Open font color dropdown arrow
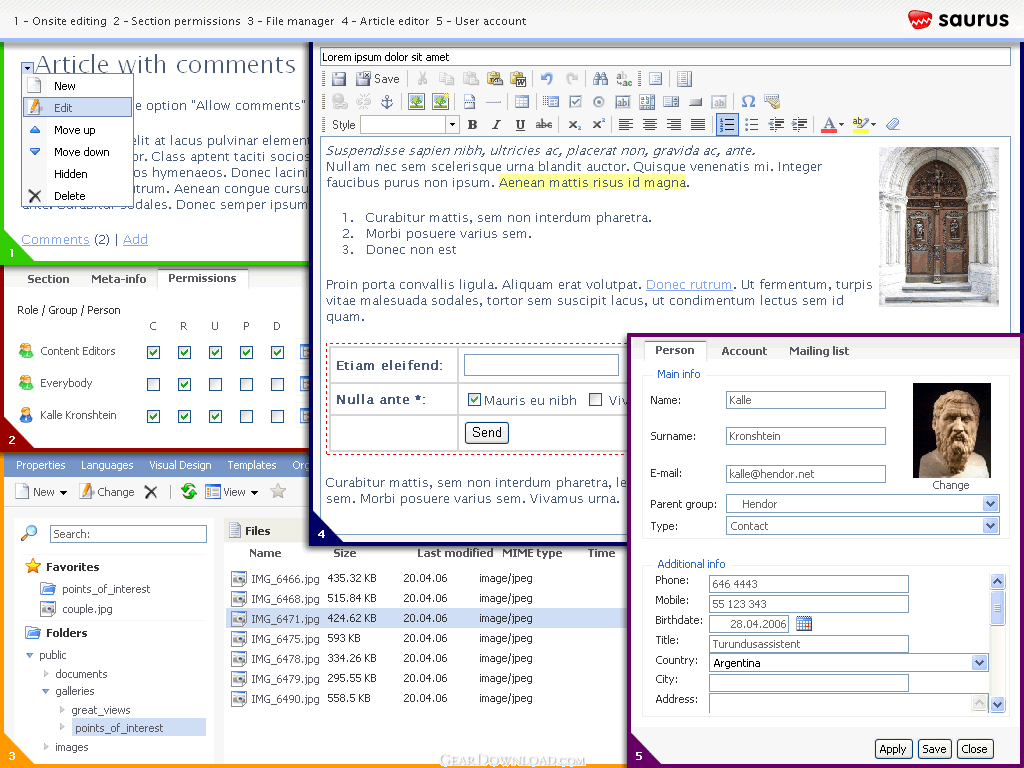The height and width of the screenshot is (768, 1024). tap(841, 124)
